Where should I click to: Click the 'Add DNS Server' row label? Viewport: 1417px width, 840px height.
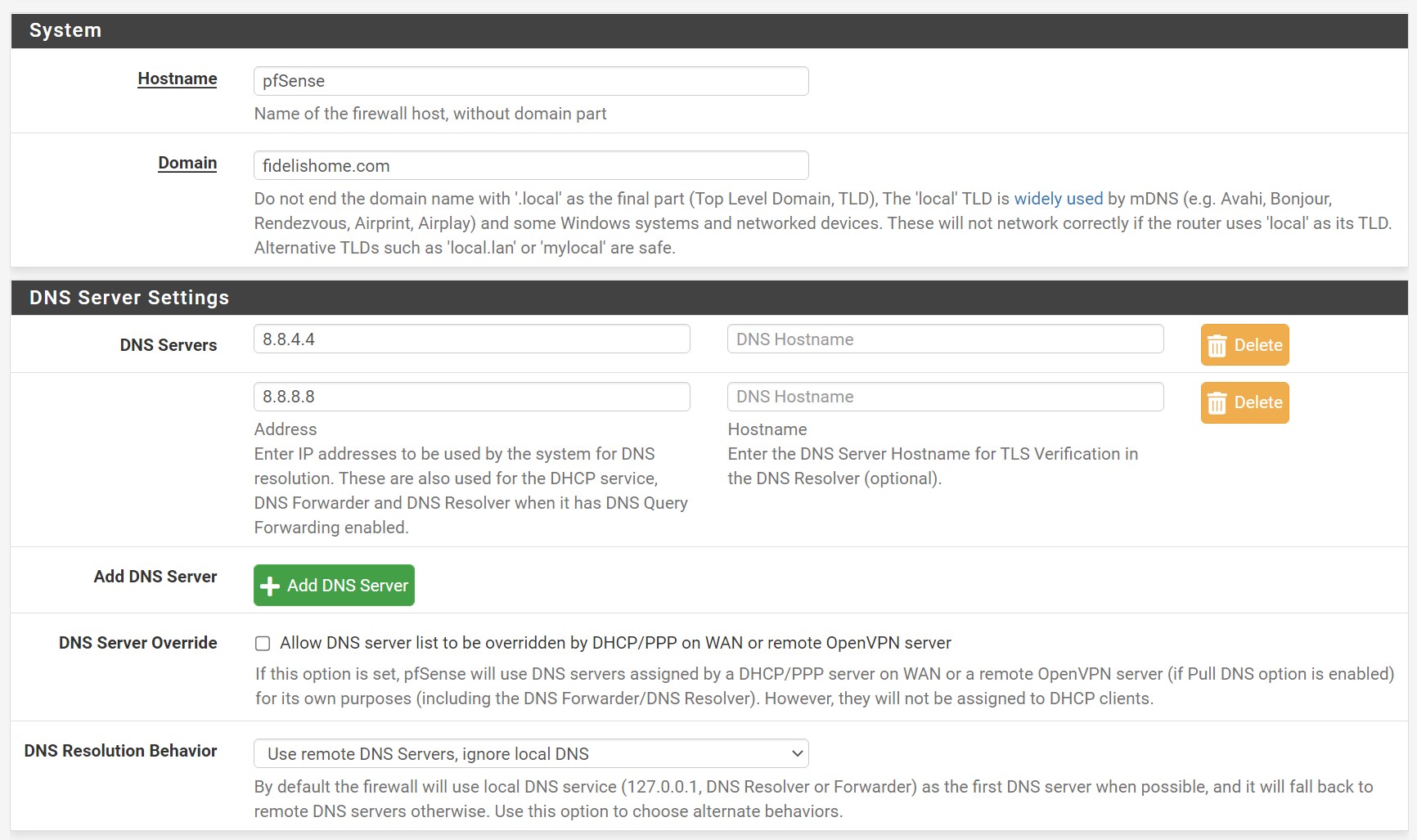(x=155, y=577)
